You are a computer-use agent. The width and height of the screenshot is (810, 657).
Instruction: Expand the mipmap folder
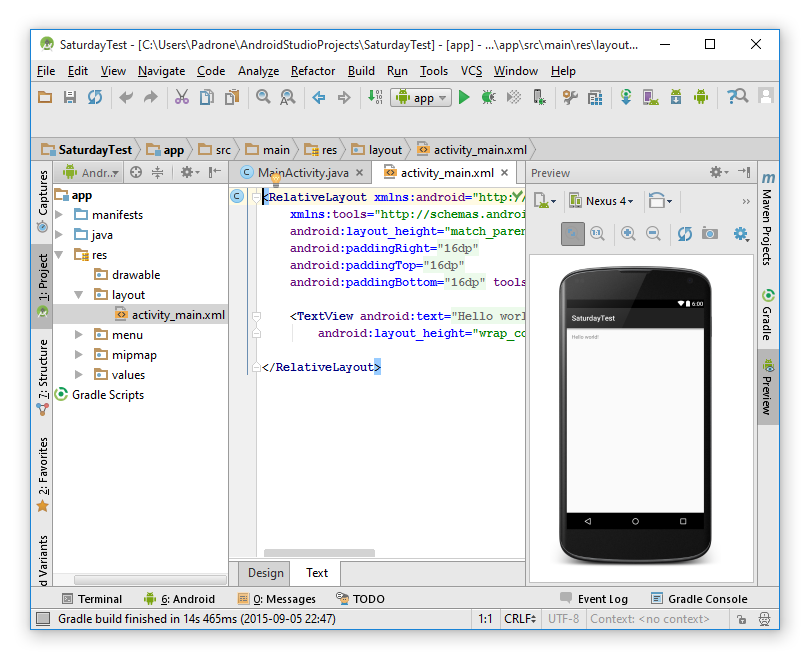[x=79, y=354]
